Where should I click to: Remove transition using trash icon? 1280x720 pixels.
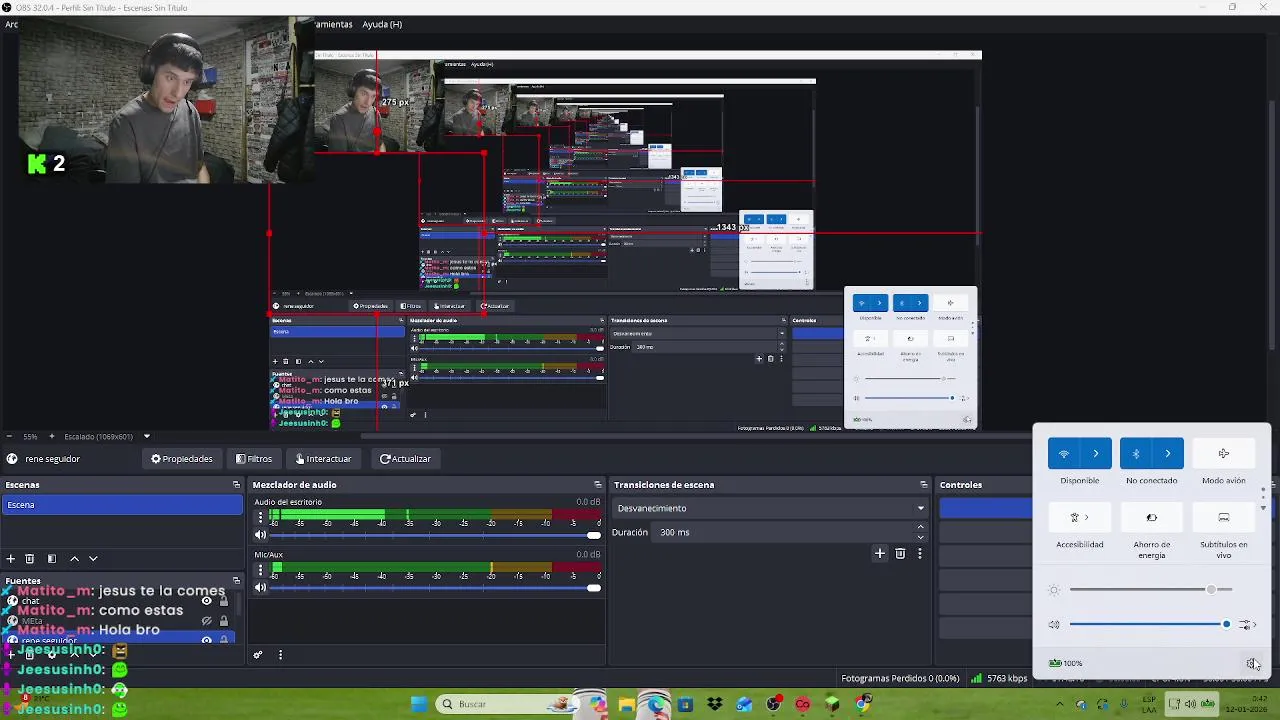(900, 553)
